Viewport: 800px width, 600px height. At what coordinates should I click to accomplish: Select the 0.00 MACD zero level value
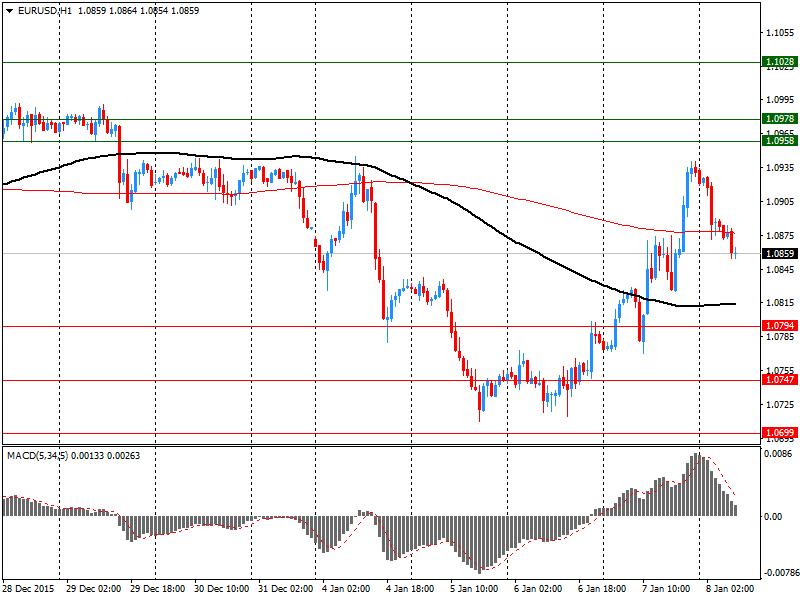coord(773,516)
